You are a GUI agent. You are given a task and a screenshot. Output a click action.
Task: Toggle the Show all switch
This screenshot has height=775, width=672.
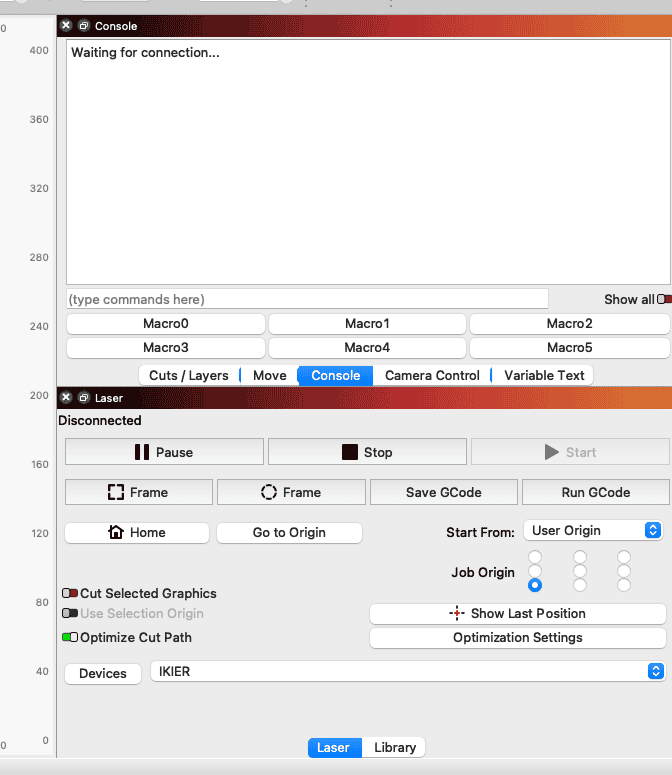point(664,299)
